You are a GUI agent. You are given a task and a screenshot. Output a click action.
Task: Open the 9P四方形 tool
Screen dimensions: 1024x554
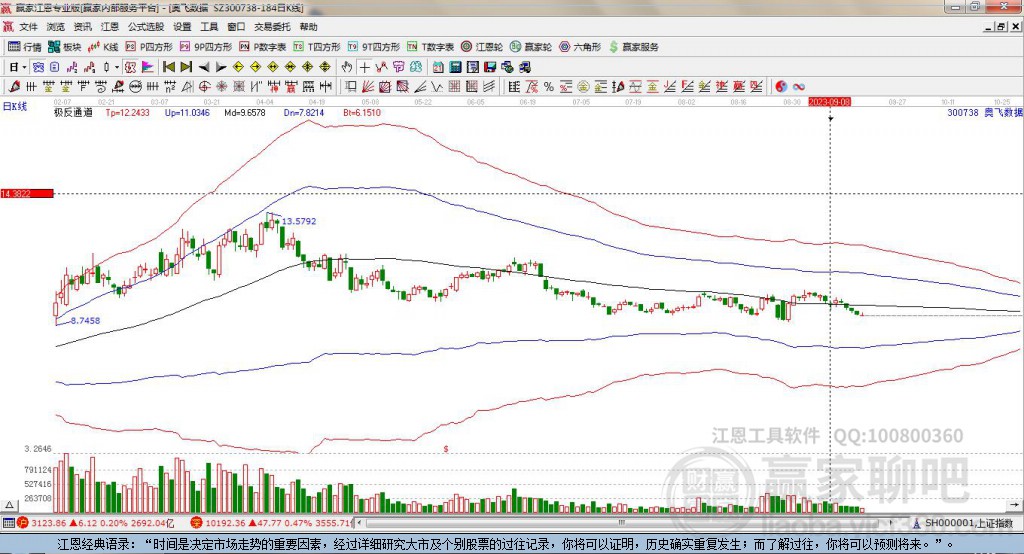[x=206, y=47]
